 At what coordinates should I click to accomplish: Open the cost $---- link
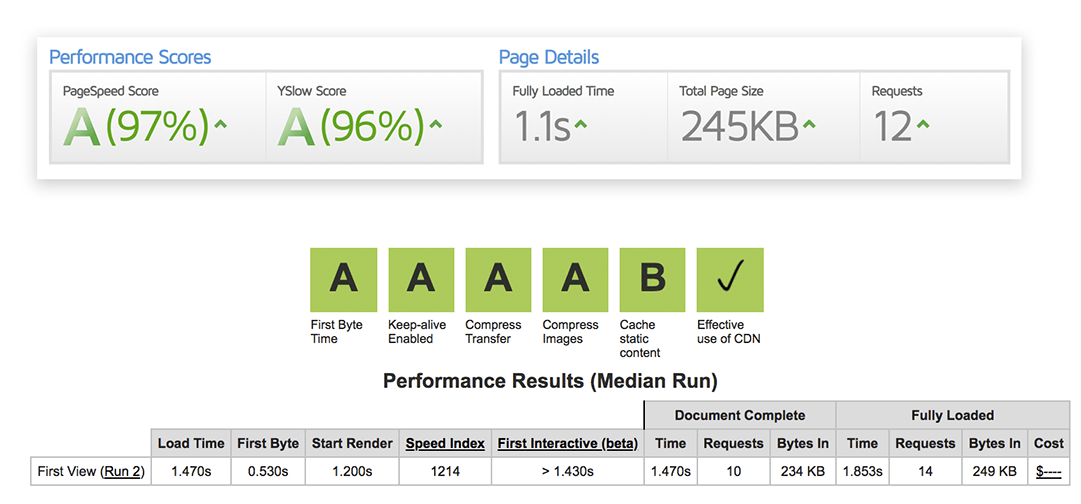click(x=1049, y=472)
